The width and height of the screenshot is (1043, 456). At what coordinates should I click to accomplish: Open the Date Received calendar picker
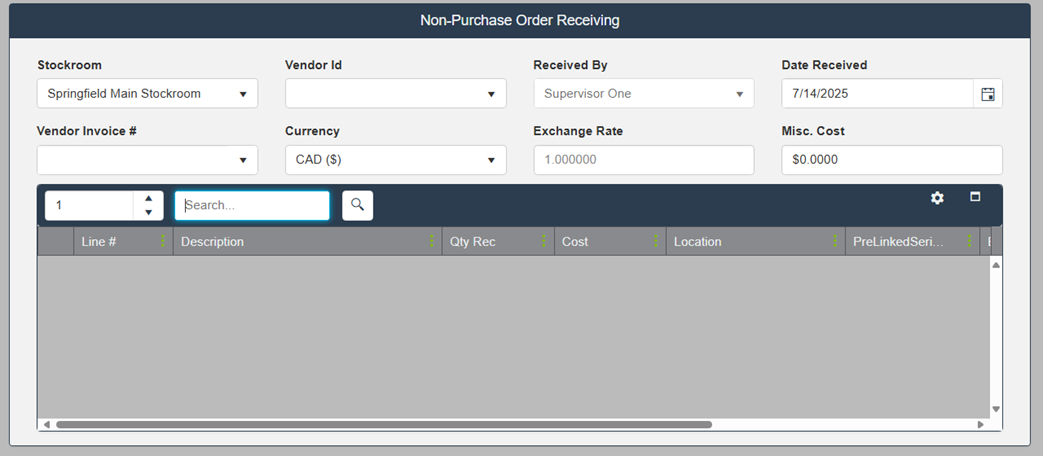click(987, 94)
